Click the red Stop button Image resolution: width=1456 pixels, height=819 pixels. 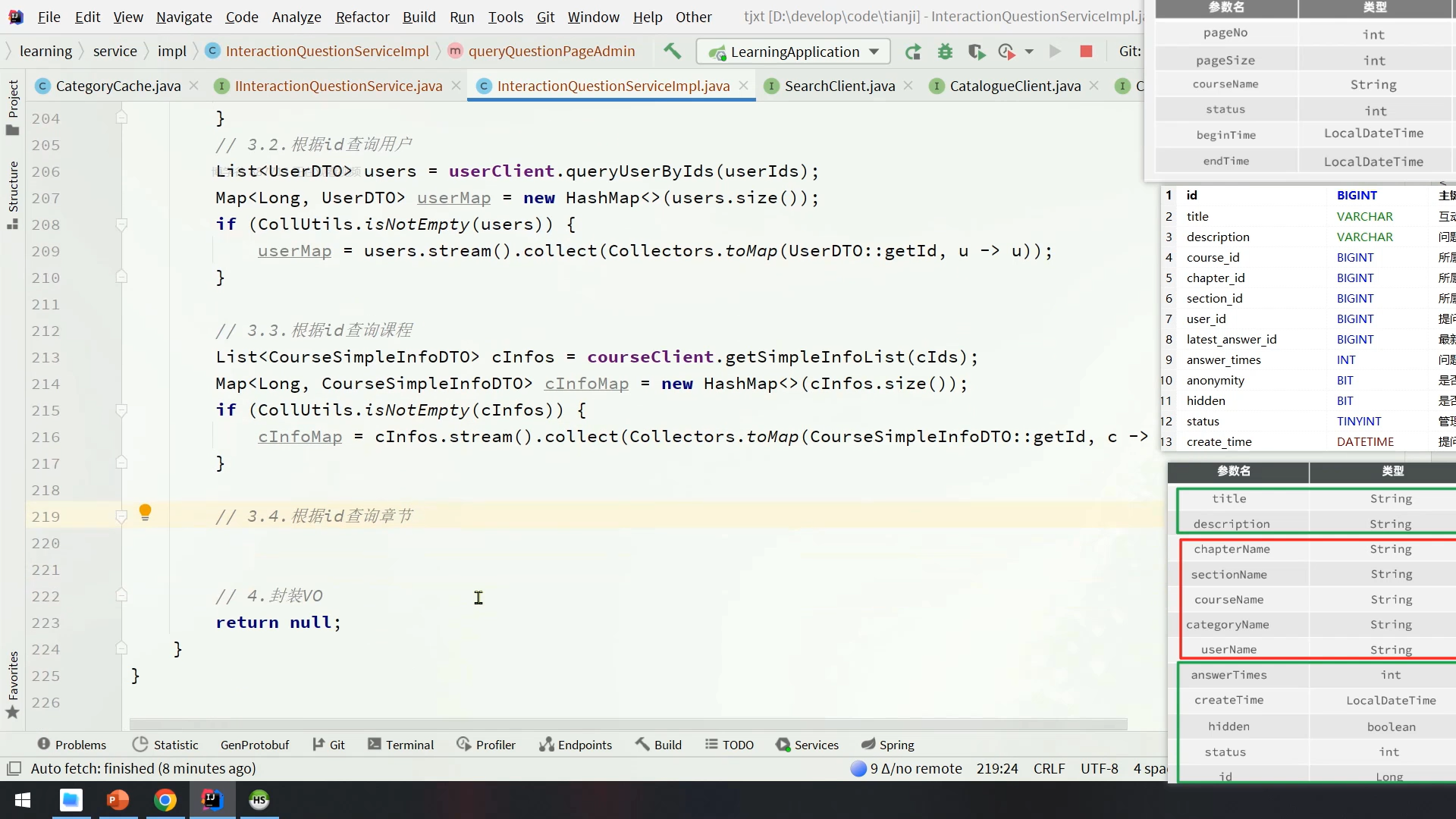[1086, 52]
